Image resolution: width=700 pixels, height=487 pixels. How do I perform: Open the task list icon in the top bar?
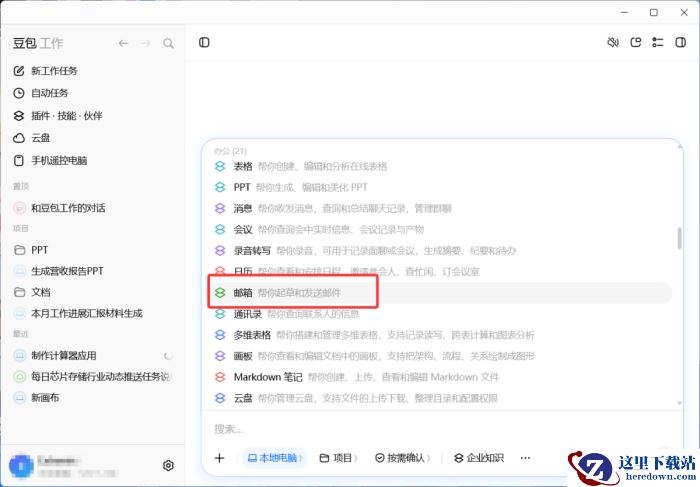click(x=658, y=42)
